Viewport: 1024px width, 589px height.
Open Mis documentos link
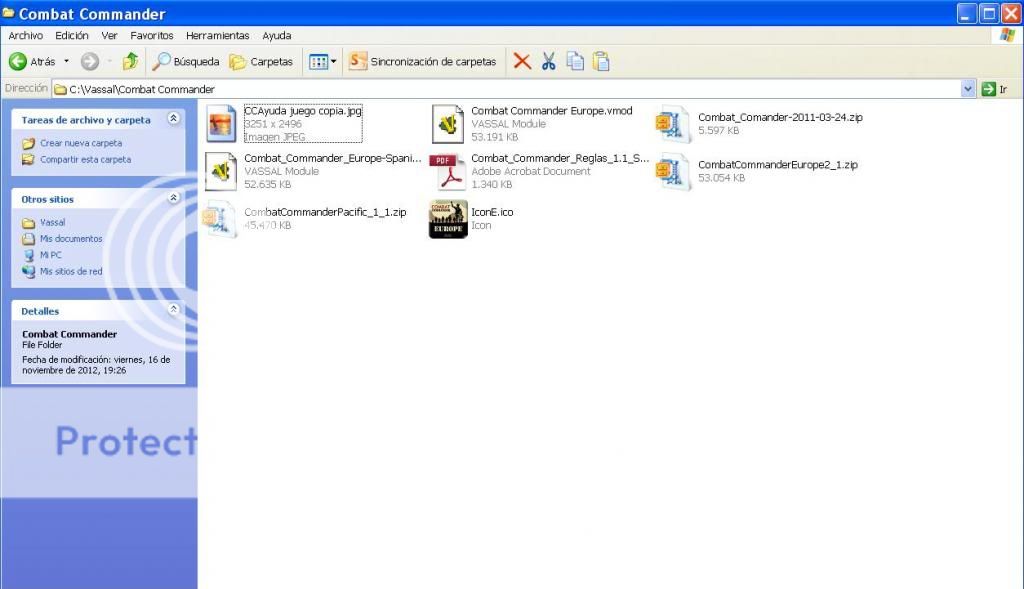coord(71,239)
